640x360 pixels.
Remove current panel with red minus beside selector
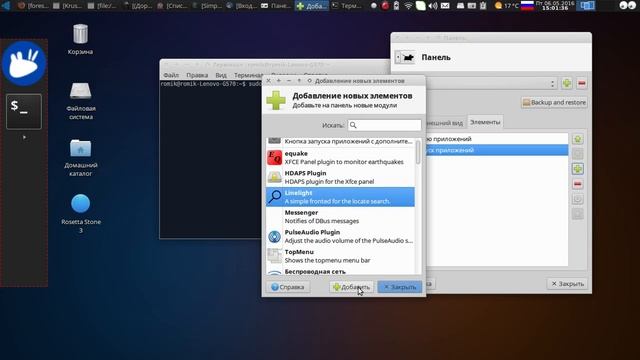tap(582, 84)
